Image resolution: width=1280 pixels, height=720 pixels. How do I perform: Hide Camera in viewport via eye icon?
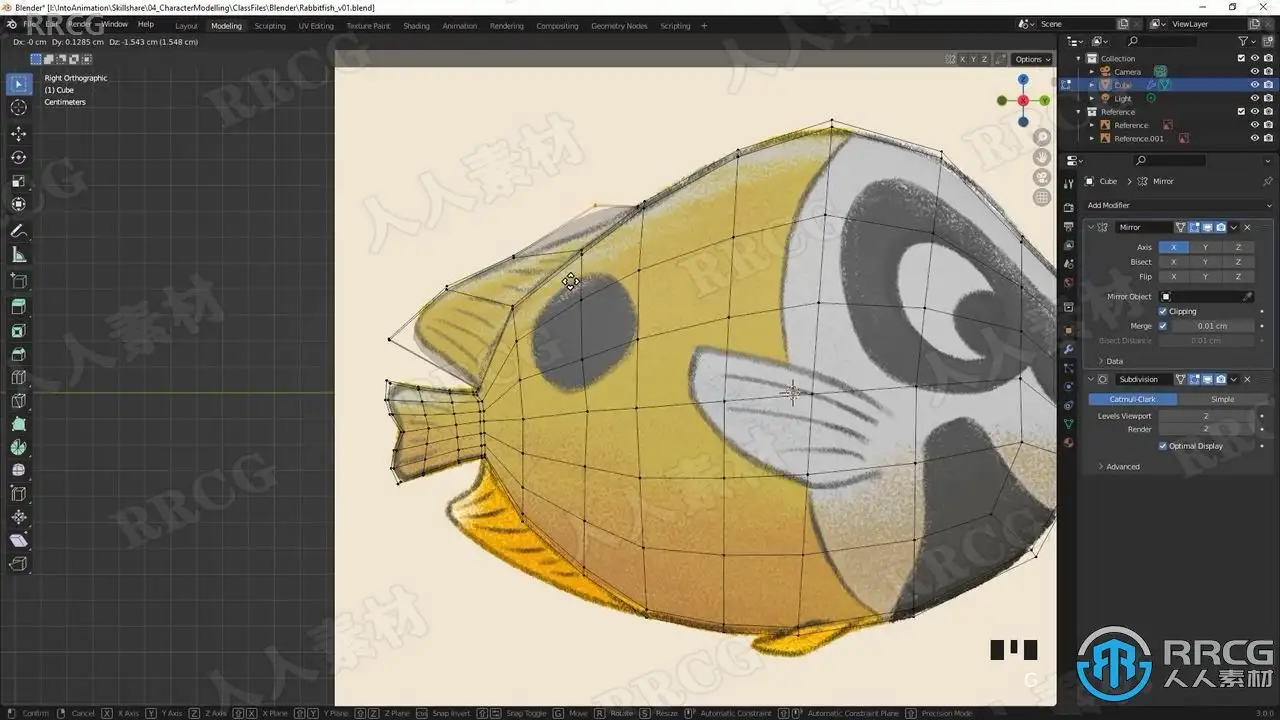pyautogui.click(x=1255, y=72)
